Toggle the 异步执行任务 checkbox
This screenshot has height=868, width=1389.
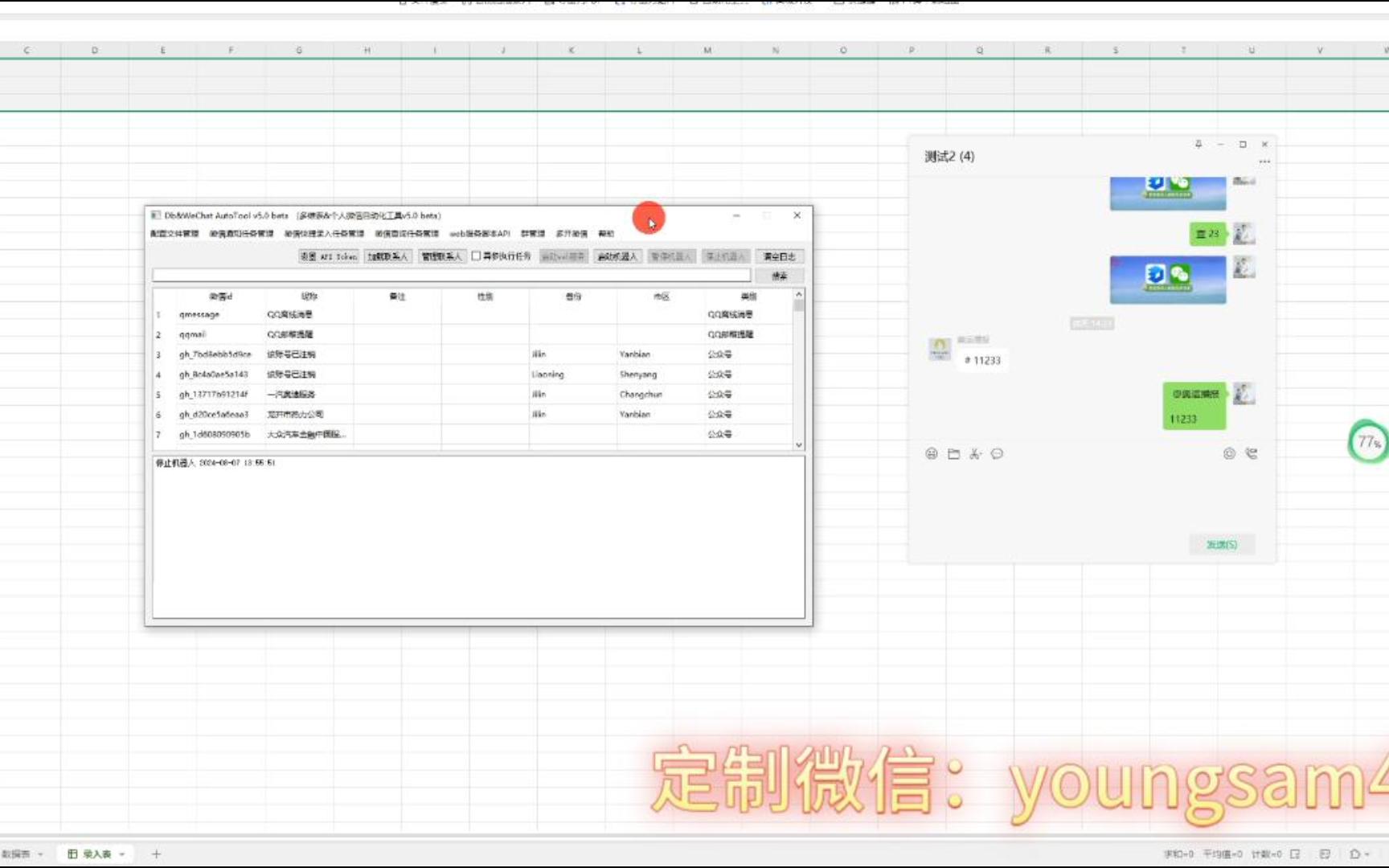point(476,256)
